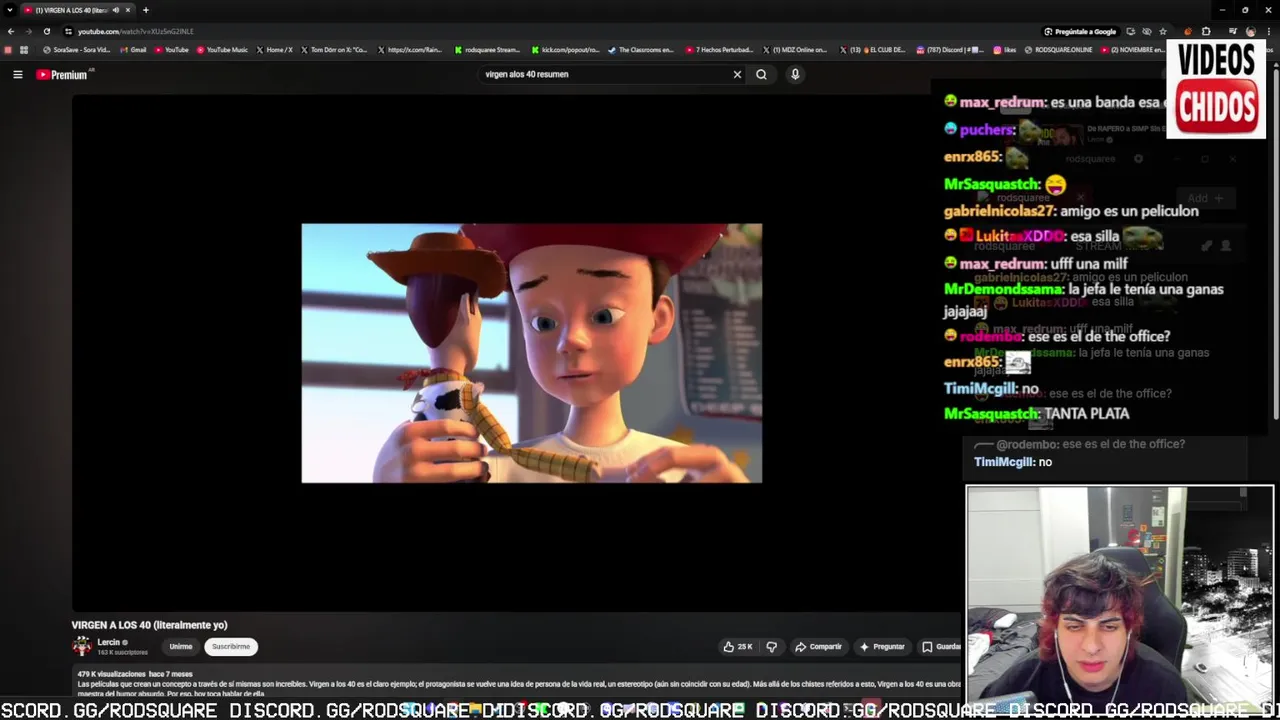Viewport: 1280px width, 720px height.
Task: Open the EL CLUB DE bookmark
Action: 873,50
